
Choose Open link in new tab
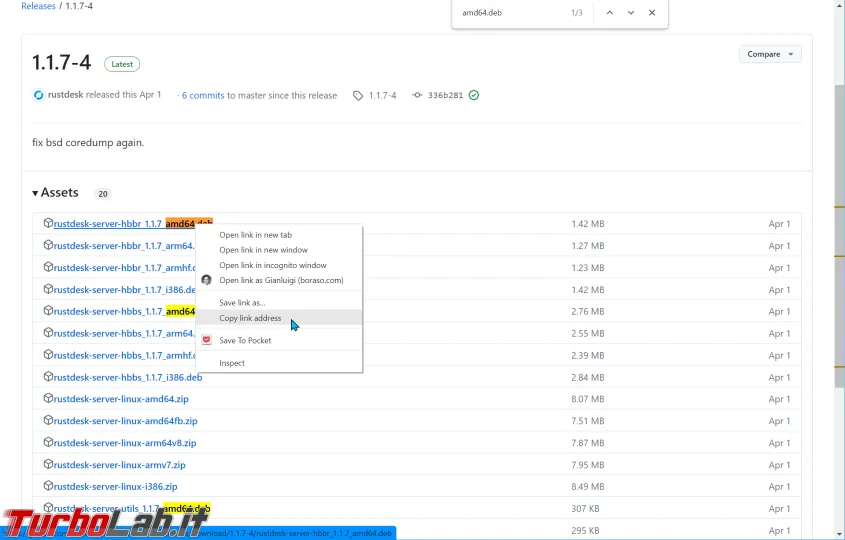[x=255, y=235]
